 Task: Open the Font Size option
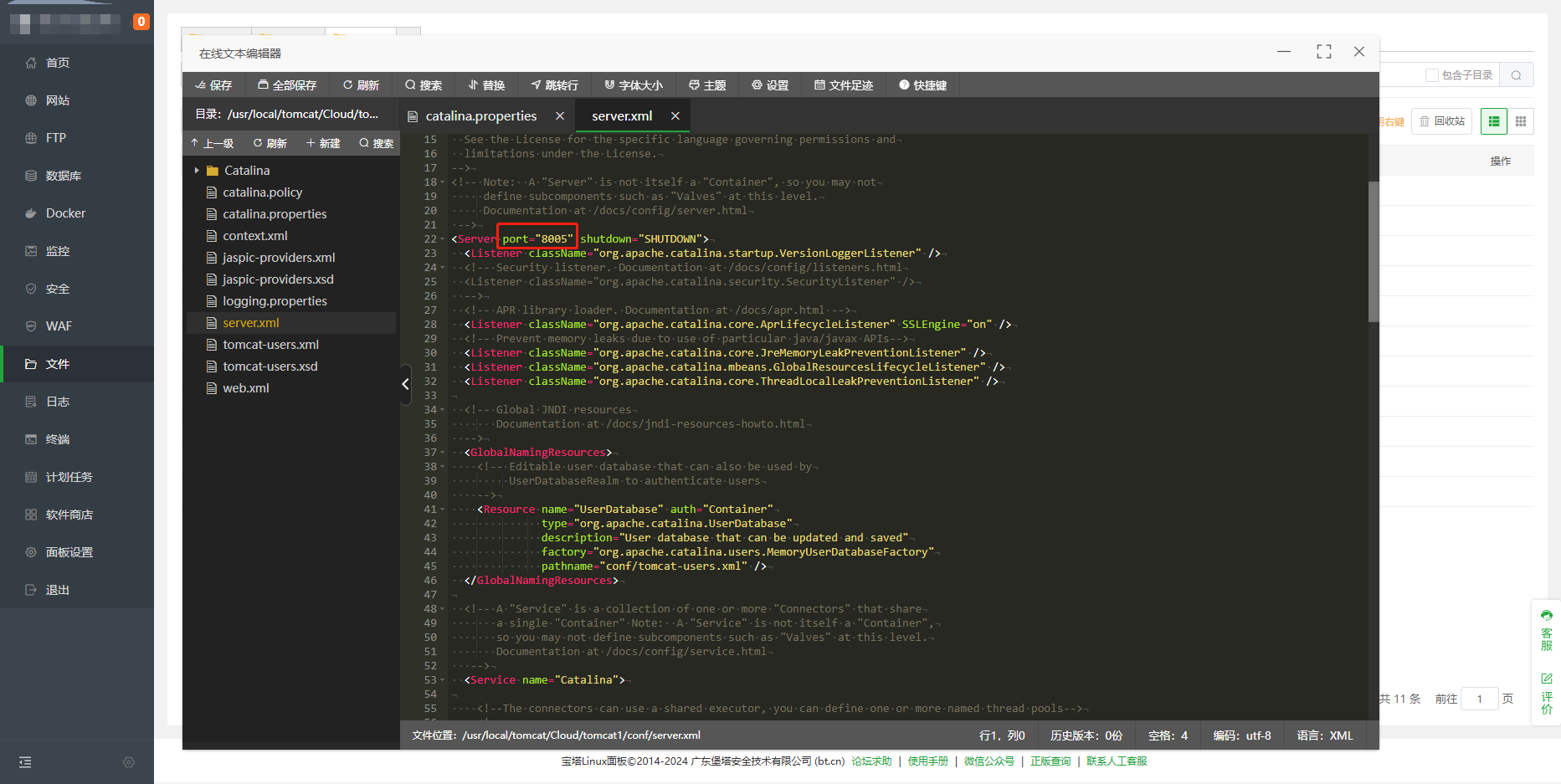click(x=633, y=85)
